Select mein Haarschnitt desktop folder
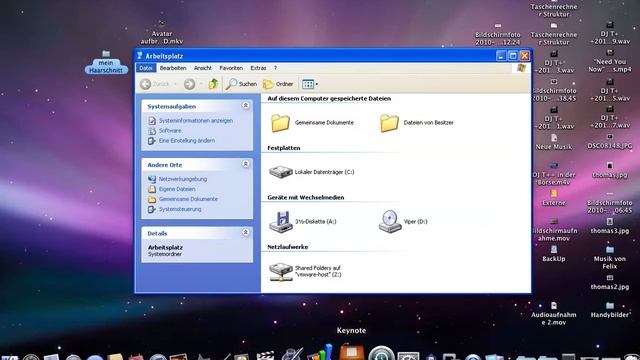Viewport: 640px width, 360px height. point(106,62)
